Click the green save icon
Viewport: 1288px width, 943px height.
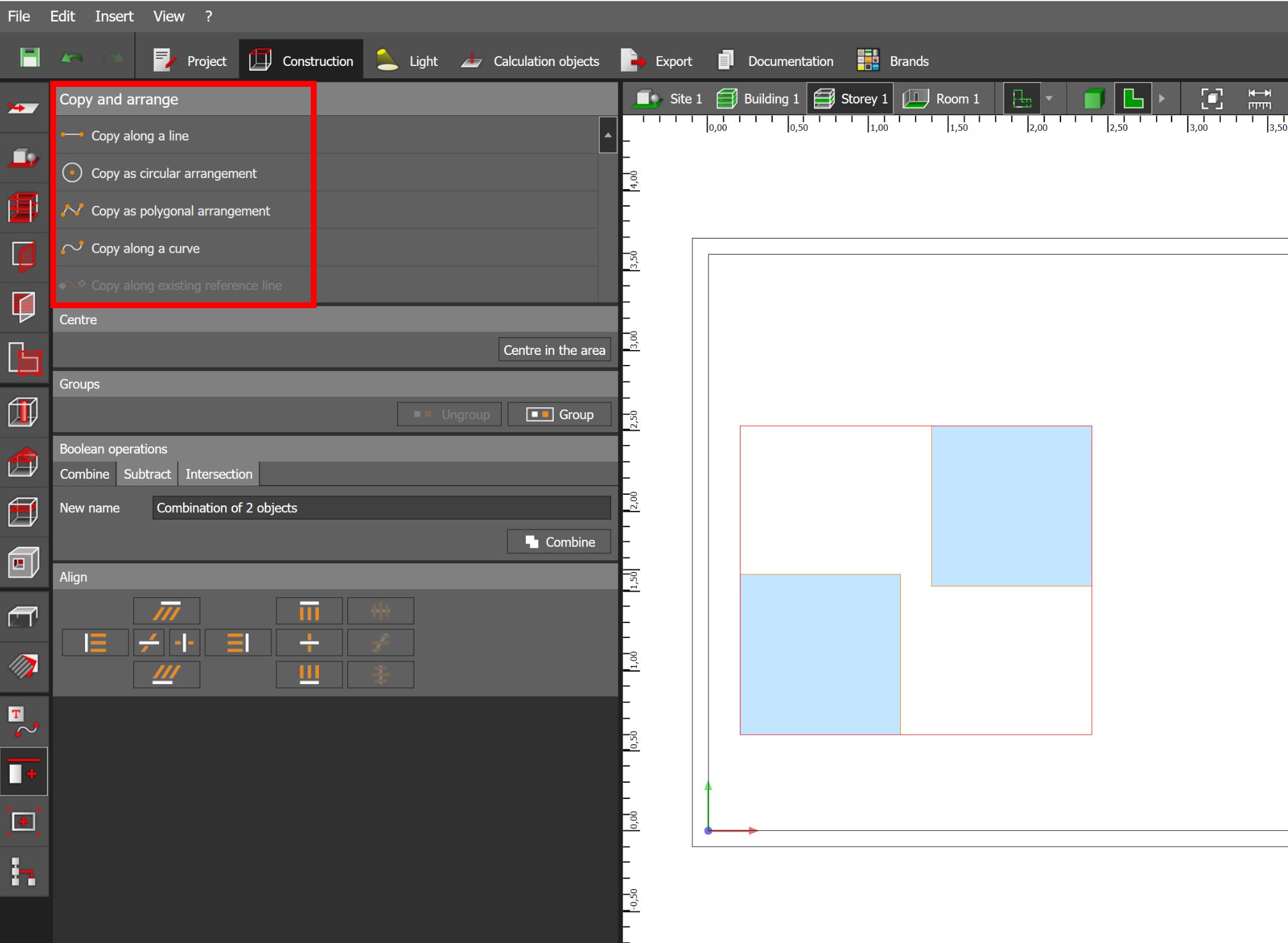click(x=30, y=59)
